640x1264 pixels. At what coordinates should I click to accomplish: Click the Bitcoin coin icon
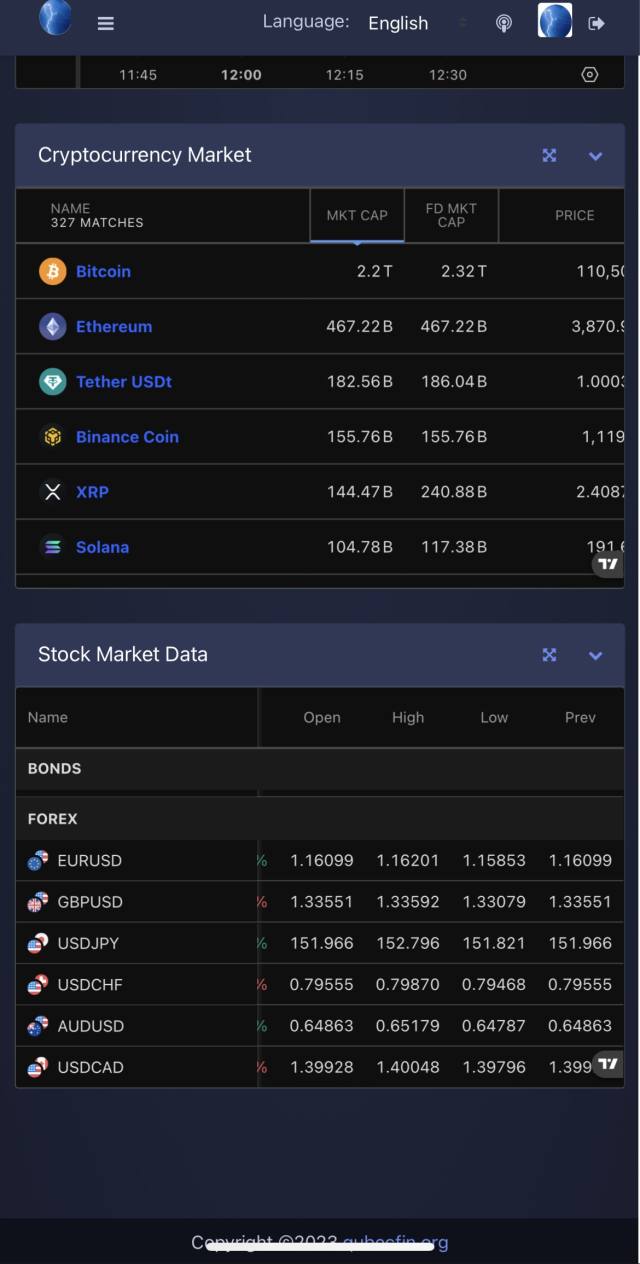[x=52, y=271]
